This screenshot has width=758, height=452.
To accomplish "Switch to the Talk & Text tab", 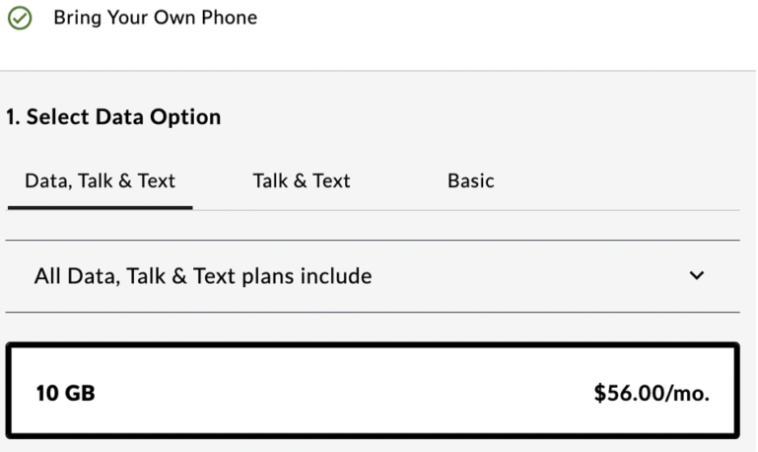I will (301, 181).
